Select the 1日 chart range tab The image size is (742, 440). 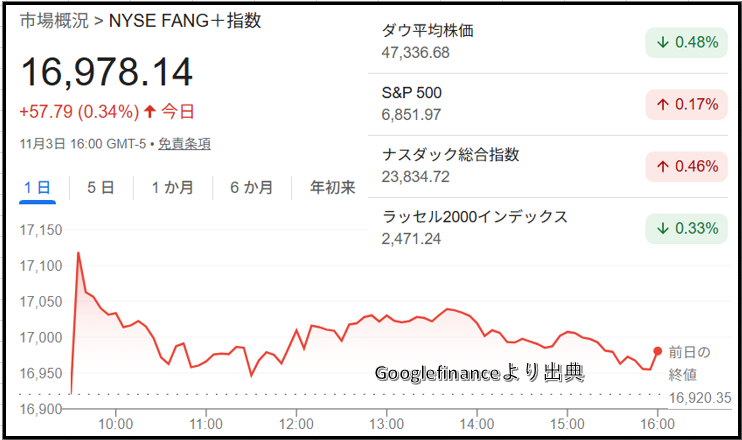pos(37,187)
